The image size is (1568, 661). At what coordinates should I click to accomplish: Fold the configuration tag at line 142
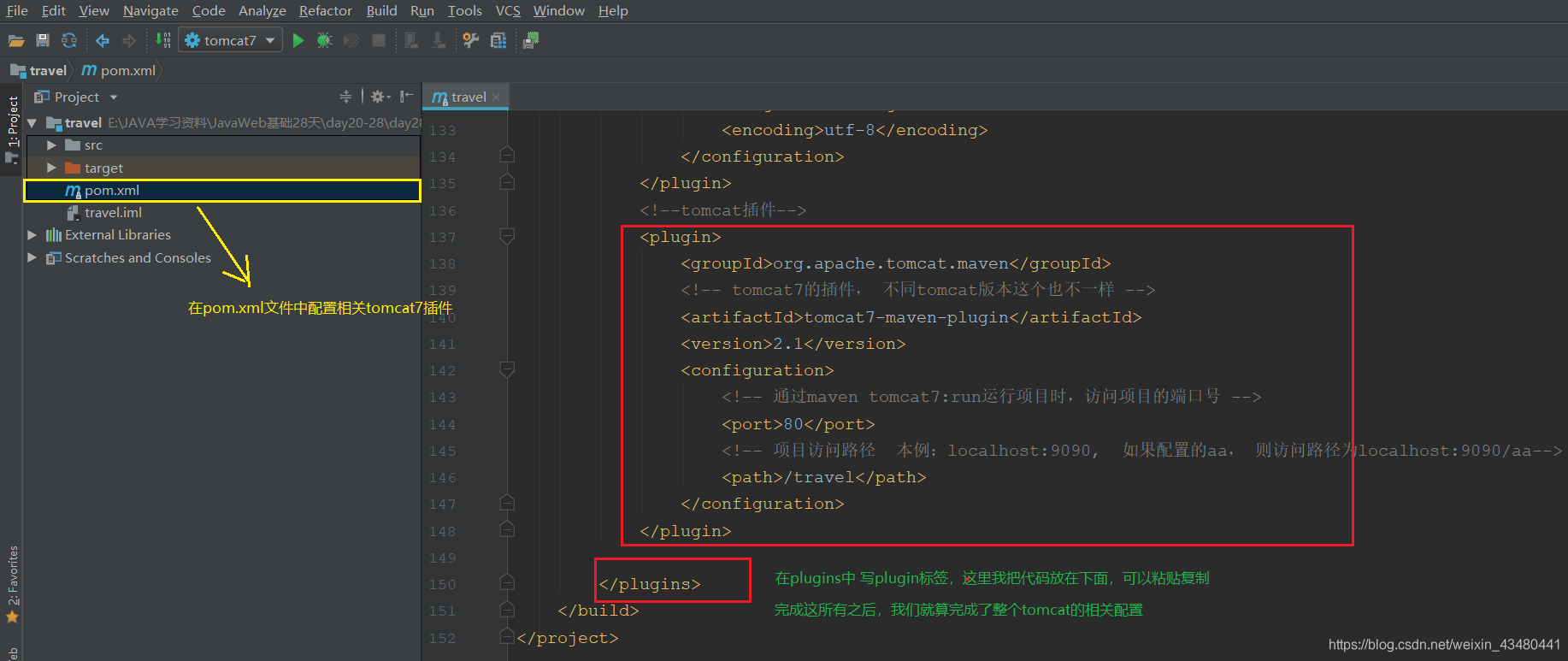(x=507, y=370)
